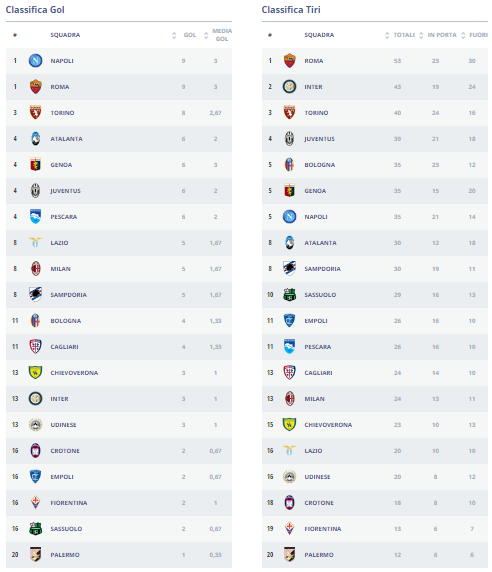This screenshot has width=492, height=572.
Task: Click the Sassuolo badge in Classifica Tiri
Action: pyautogui.click(x=290, y=294)
